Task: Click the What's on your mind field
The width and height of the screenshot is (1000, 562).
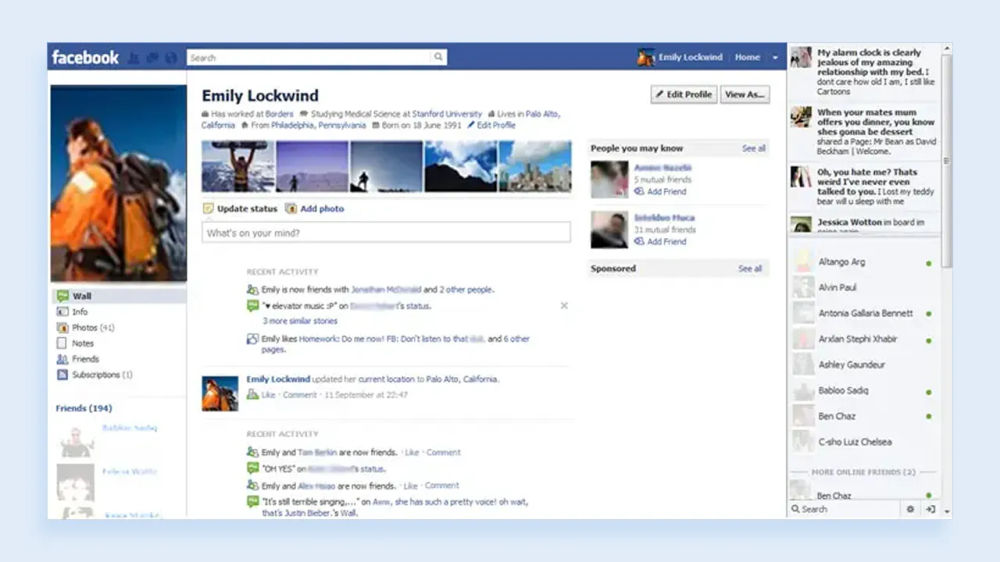Action: [x=386, y=233]
